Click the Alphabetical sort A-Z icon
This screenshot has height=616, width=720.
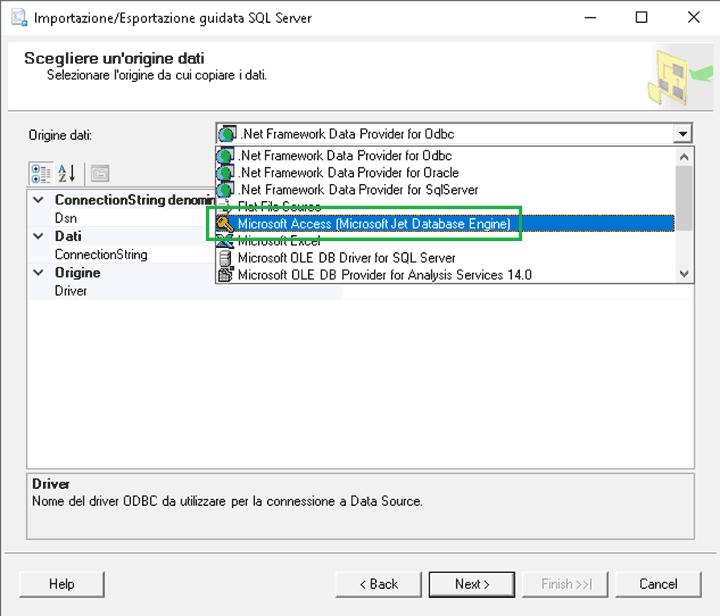pyautogui.click(x=67, y=174)
